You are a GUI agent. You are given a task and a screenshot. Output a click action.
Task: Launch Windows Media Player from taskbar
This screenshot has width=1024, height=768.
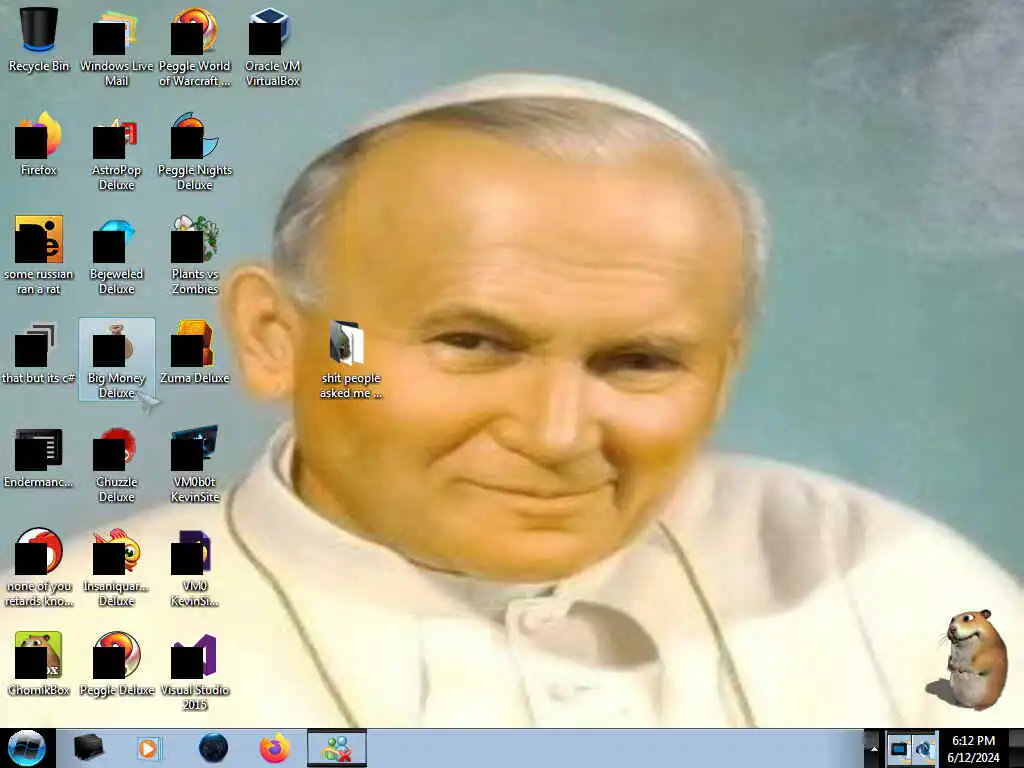(x=149, y=748)
